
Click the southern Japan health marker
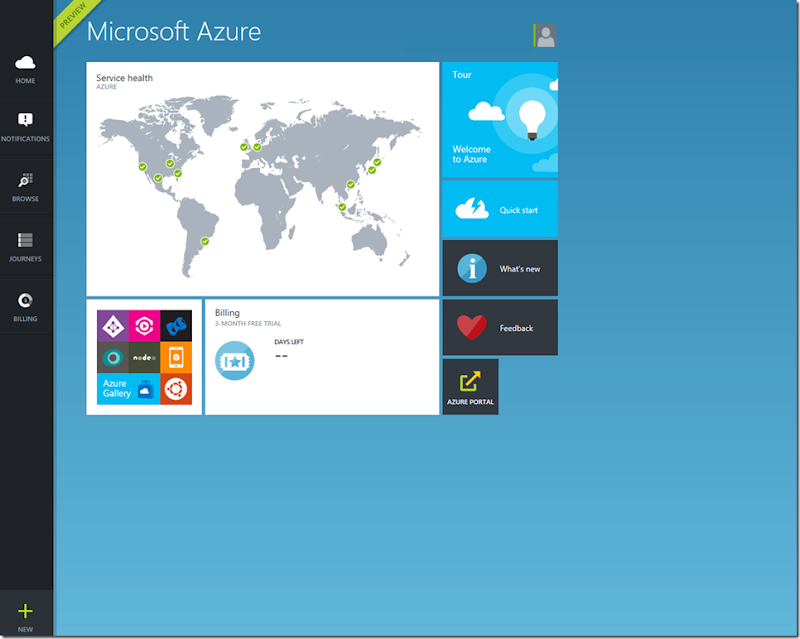372,170
